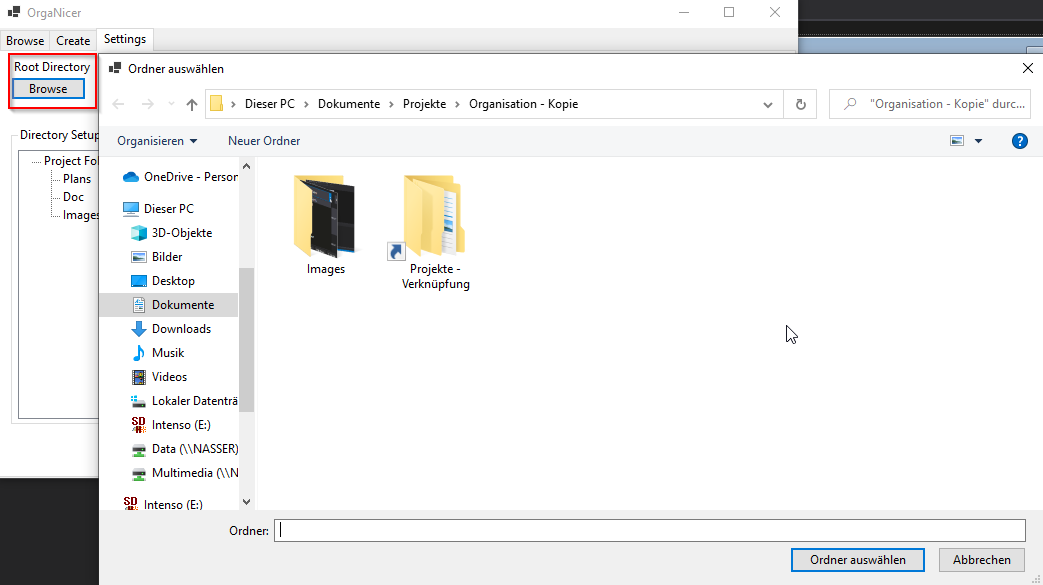
Task: Maximize the OrgaNicer window
Action: [x=729, y=12]
